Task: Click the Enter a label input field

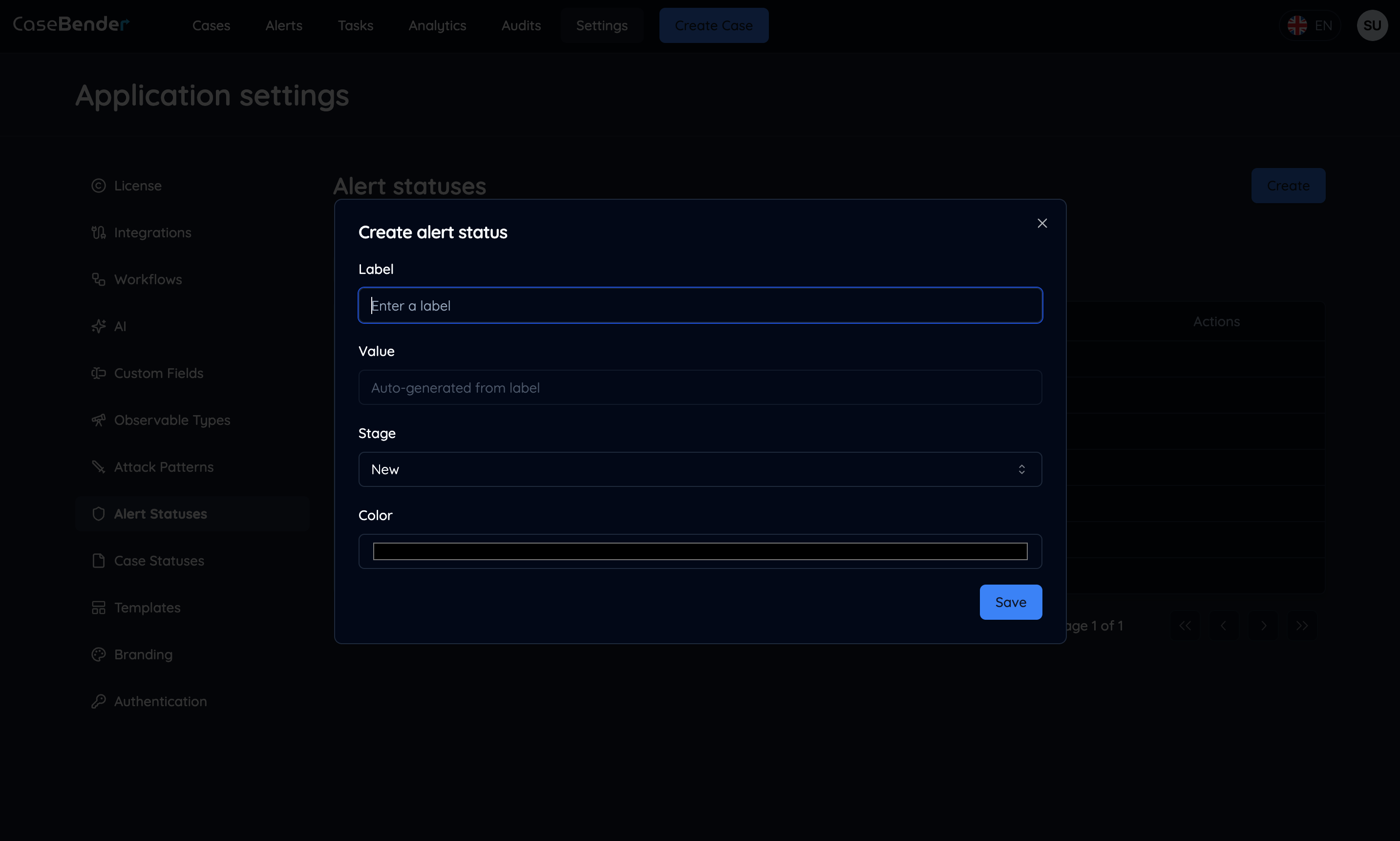Action: pyautogui.click(x=700, y=305)
